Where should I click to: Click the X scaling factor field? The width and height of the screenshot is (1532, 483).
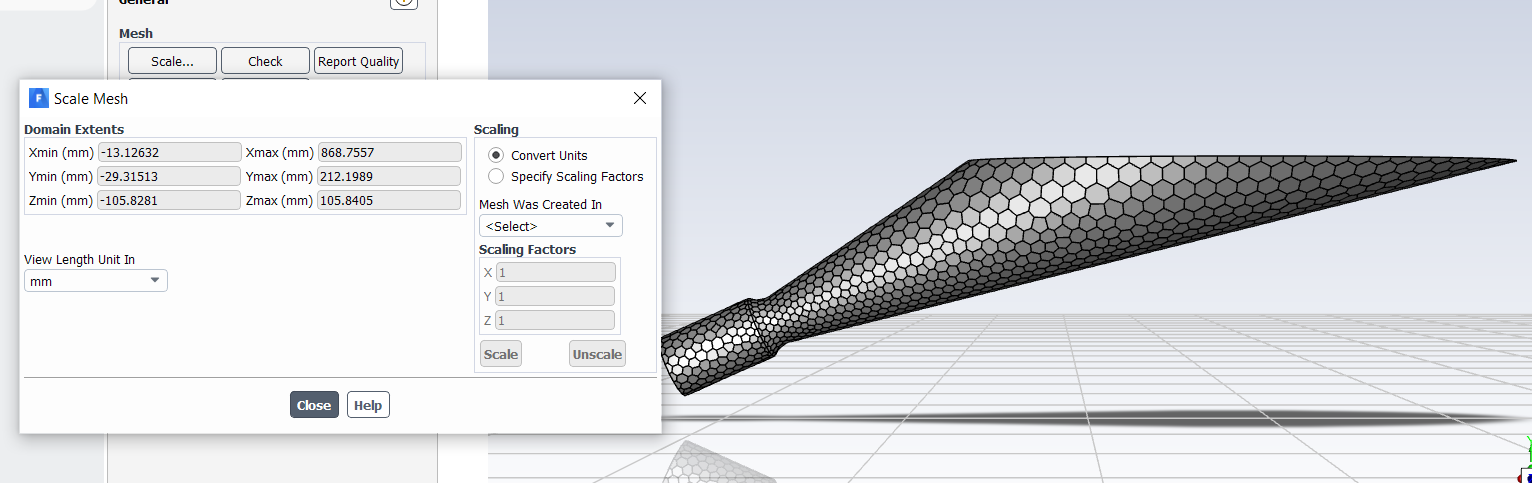click(555, 272)
